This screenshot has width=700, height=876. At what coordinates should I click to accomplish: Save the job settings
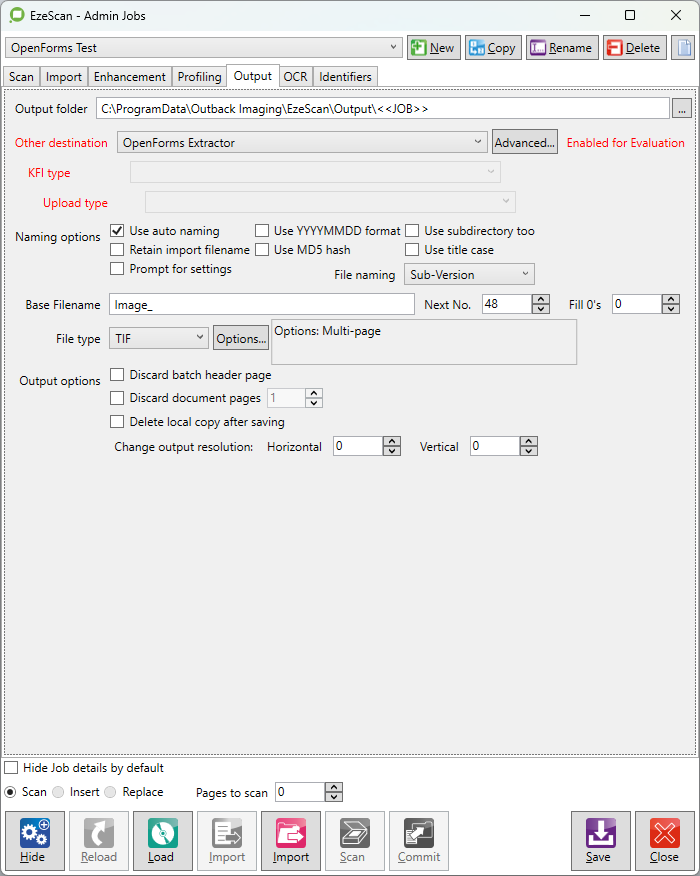600,840
